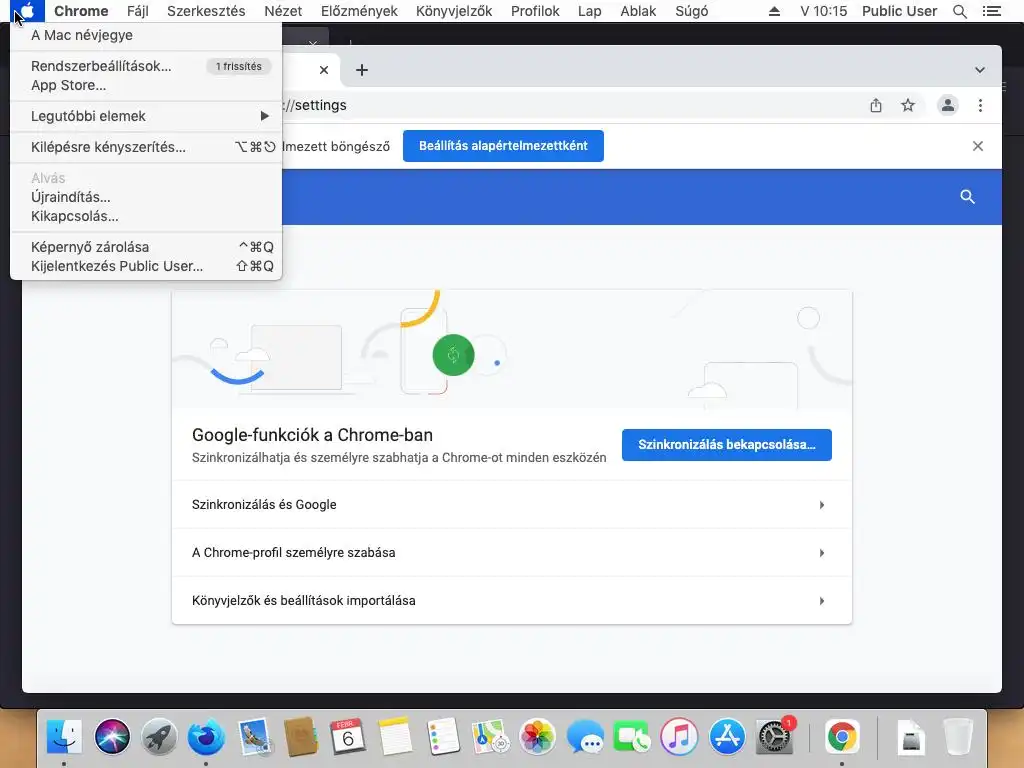
Task: Open a new tab with plus button
Action: tap(362, 70)
